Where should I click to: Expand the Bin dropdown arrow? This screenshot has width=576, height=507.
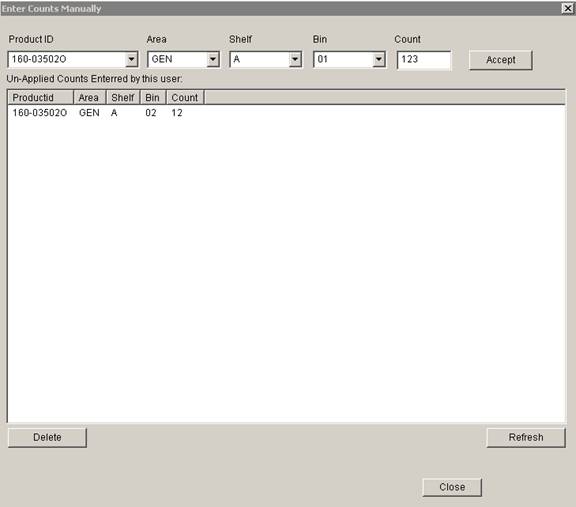(x=378, y=59)
